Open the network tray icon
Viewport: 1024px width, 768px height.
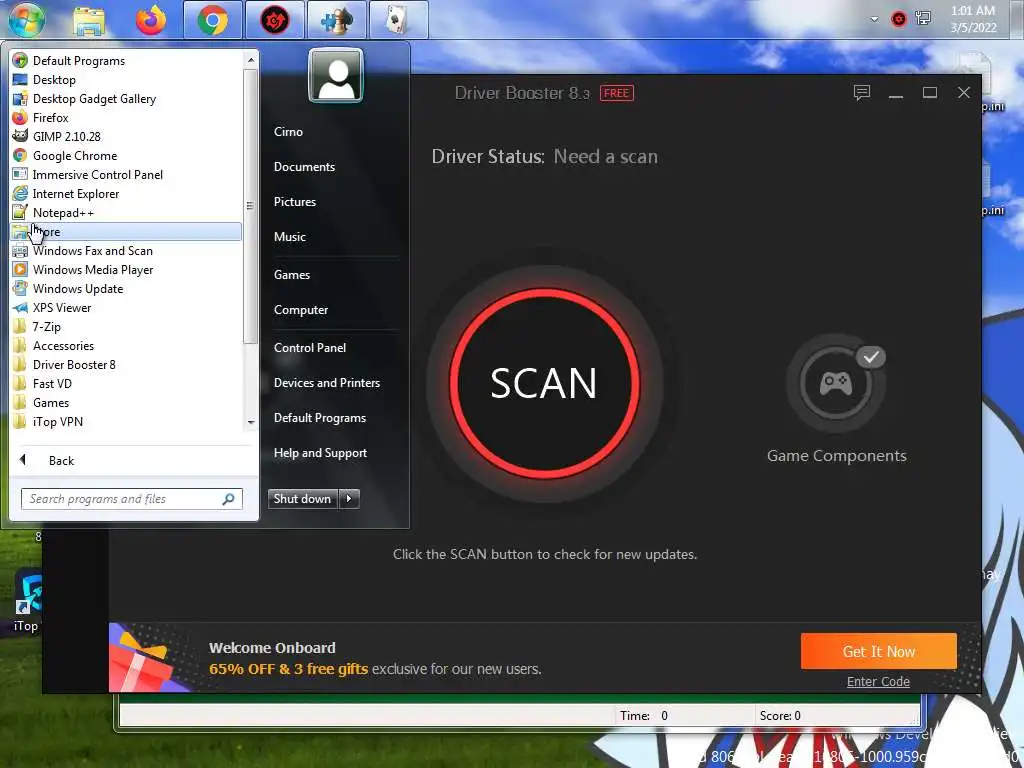(x=923, y=18)
